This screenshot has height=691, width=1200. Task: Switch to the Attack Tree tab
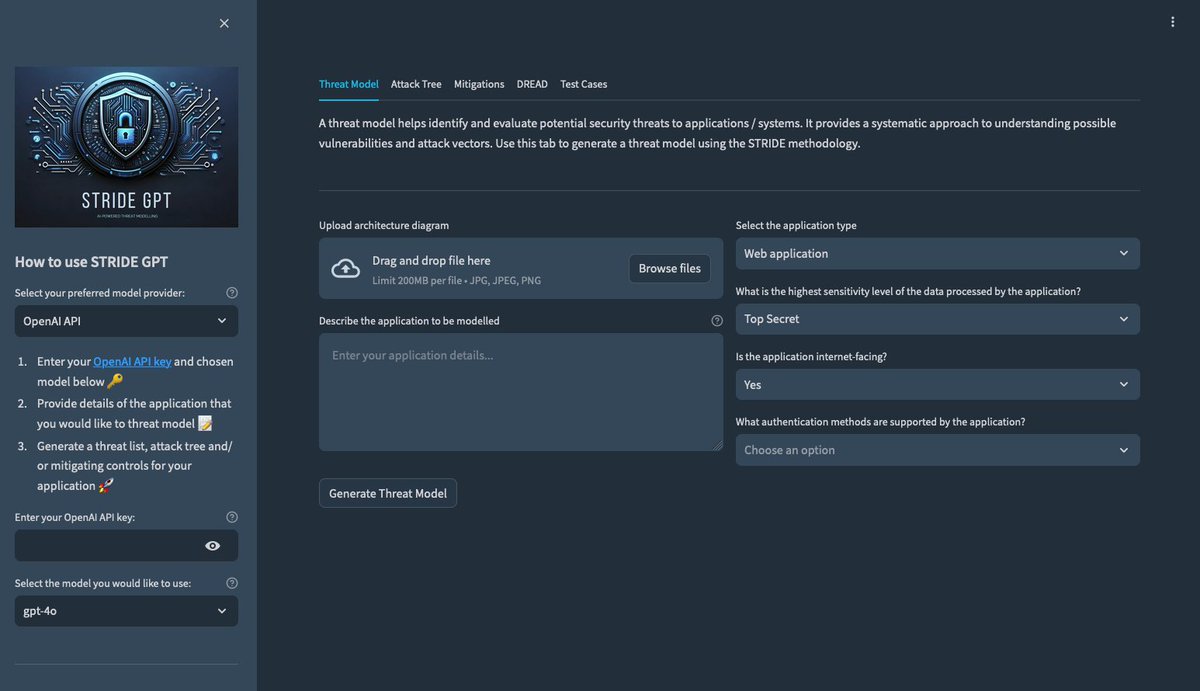coord(416,84)
